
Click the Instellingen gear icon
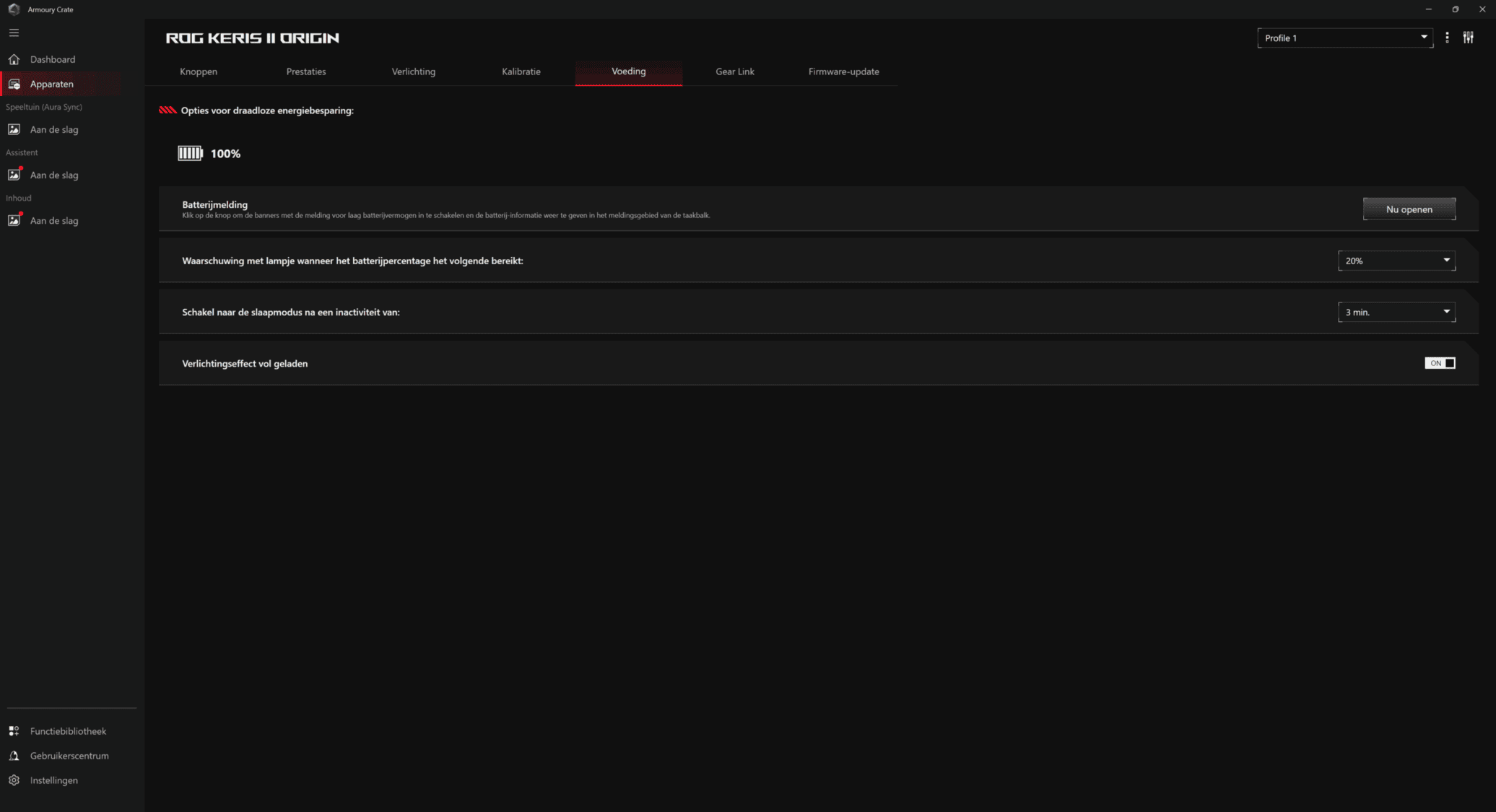tap(14, 780)
